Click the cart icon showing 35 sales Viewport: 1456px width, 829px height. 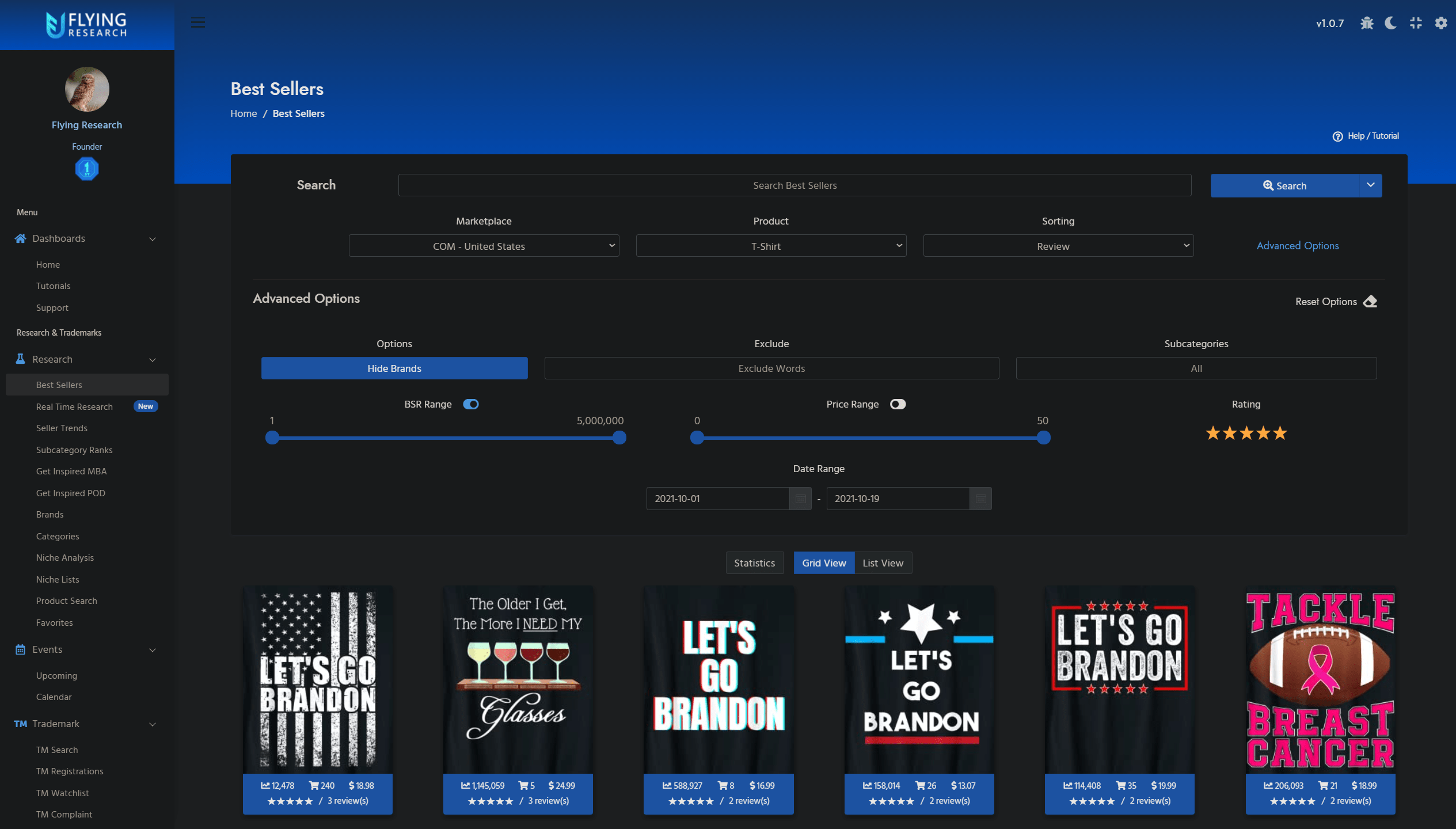1120,786
